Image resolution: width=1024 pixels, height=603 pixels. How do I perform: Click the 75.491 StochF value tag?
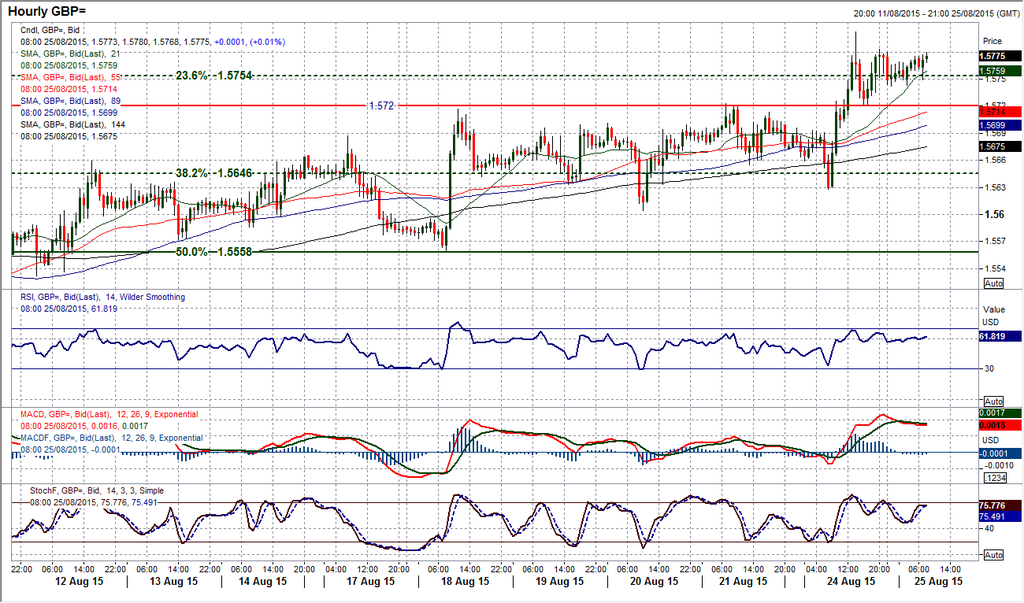click(1000, 516)
